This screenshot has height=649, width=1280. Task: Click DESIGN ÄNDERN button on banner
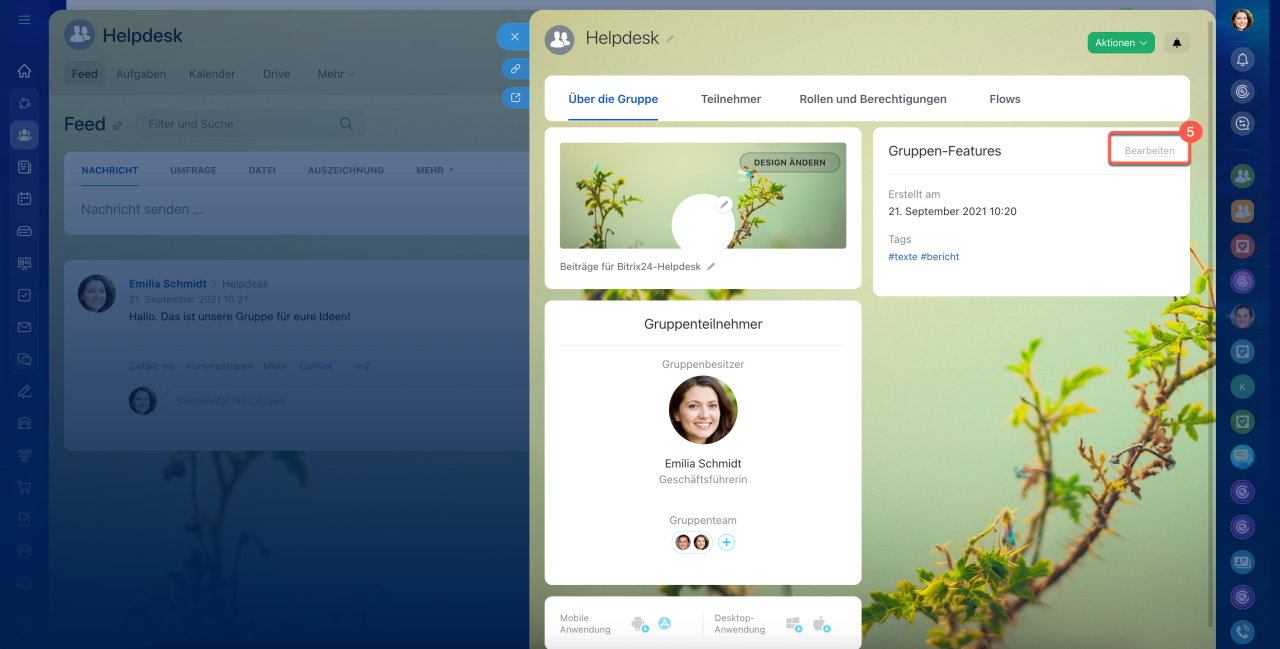tap(790, 162)
